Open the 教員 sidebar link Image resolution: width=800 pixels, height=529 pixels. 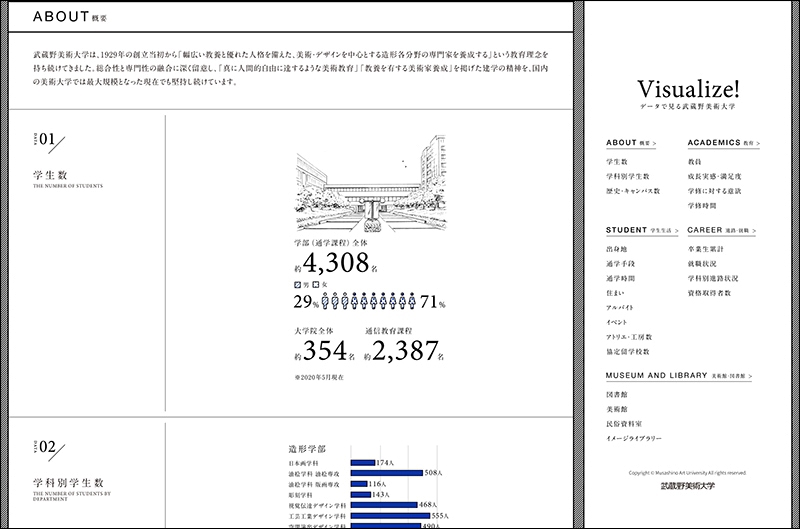694,162
